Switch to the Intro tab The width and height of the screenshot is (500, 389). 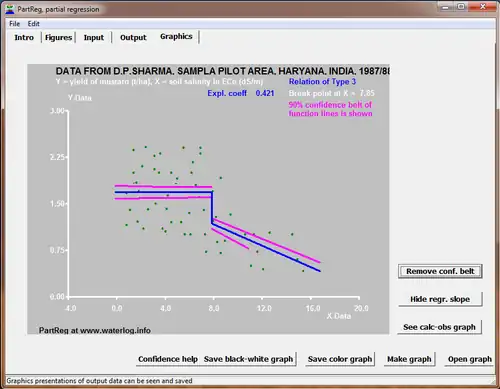coord(24,37)
